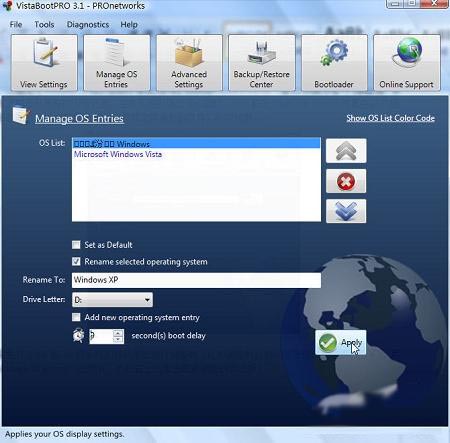Open Advanced Settings toolbox button
The image size is (450, 443).
point(189,63)
